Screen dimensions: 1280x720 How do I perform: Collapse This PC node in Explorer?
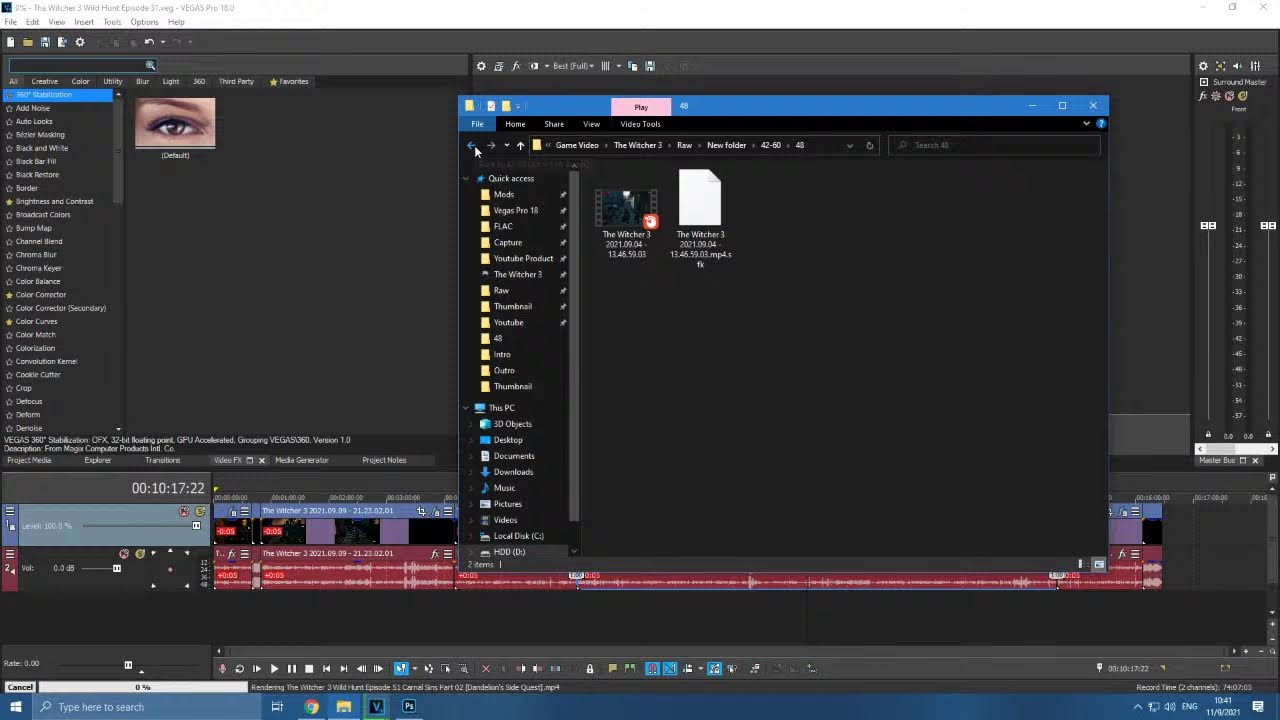tap(466, 408)
